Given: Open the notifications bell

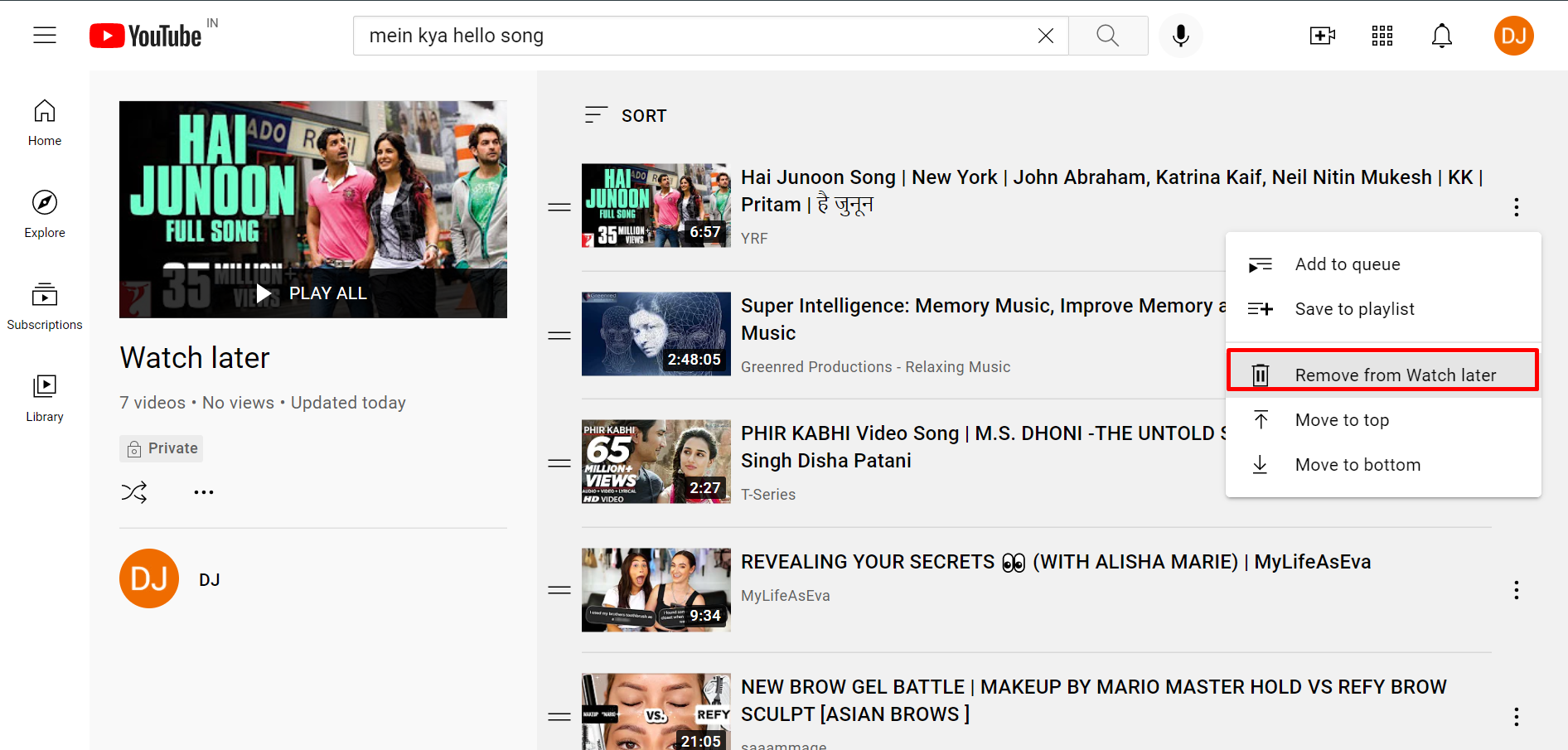Looking at the screenshot, I should (1442, 36).
